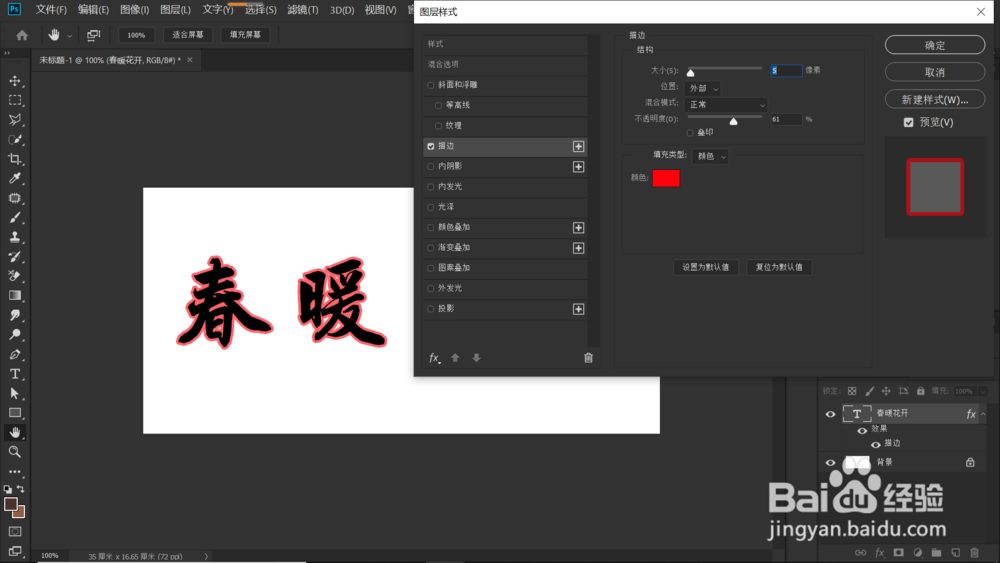Open the Layer (图层) menu
1000x563 pixels.
pyautogui.click(x=175, y=10)
